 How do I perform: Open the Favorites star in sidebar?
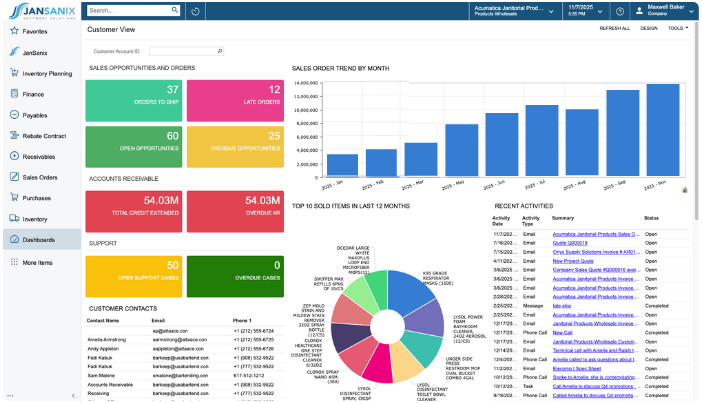13,30
